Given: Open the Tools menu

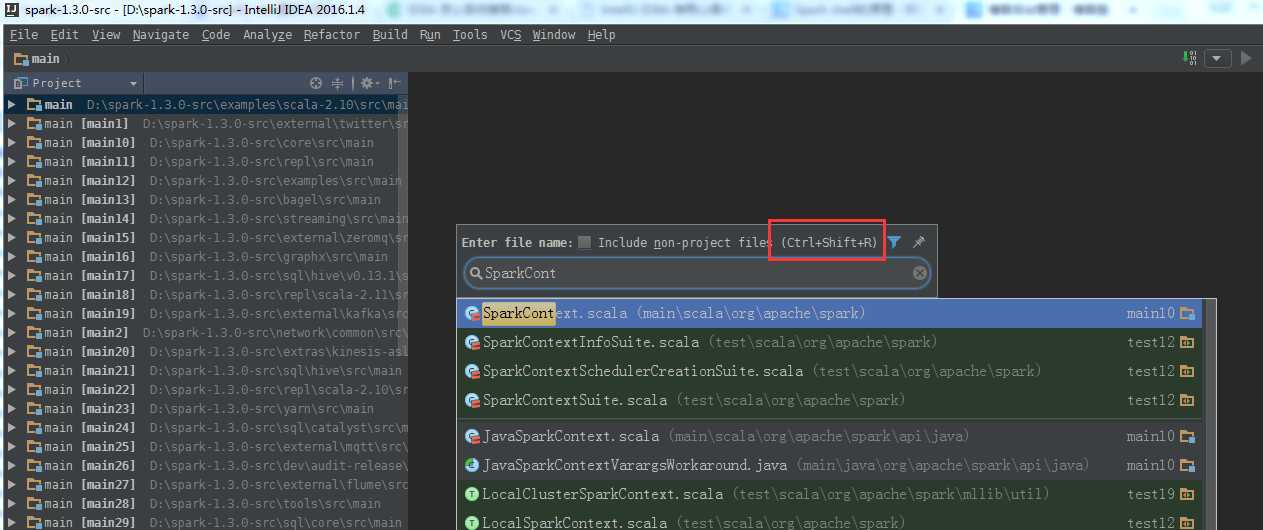Looking at the screenshot, I should [x=470, y=34].
